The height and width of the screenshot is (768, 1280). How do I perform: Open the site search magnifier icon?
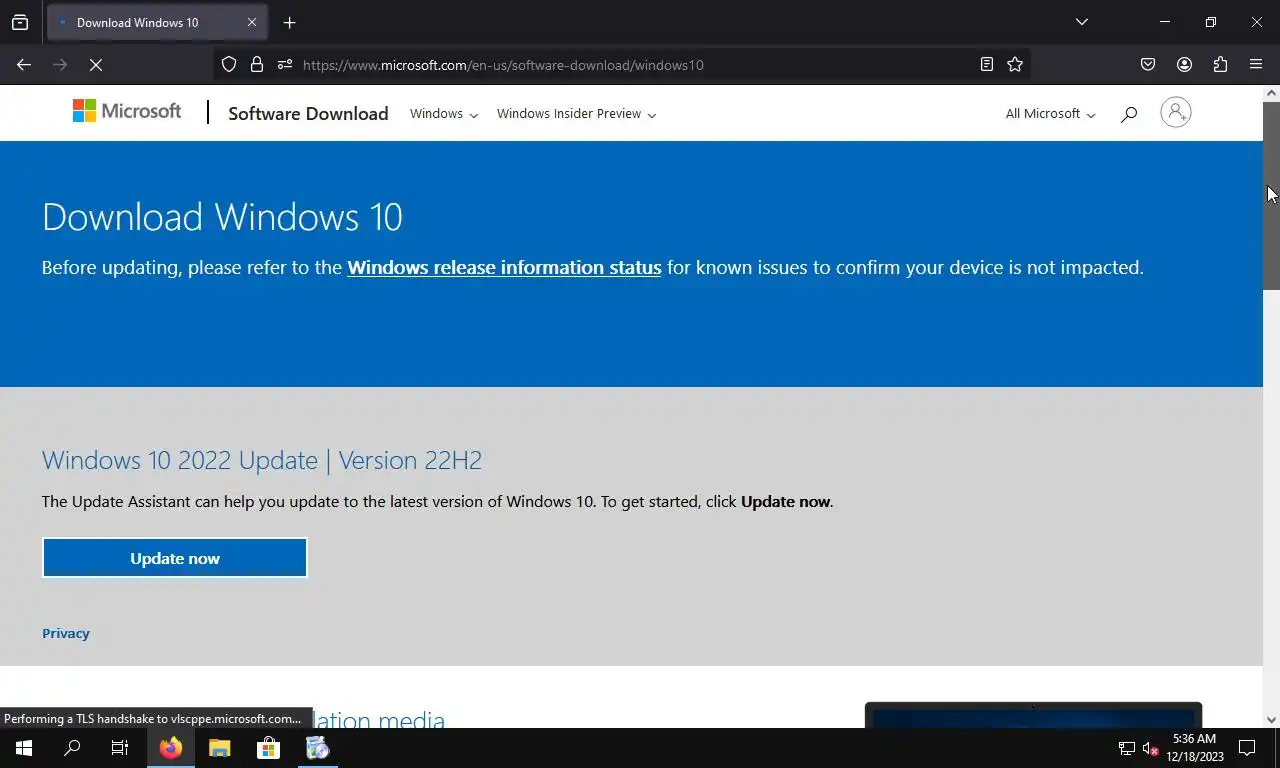pyautogui.click(x=1129, y=114)
